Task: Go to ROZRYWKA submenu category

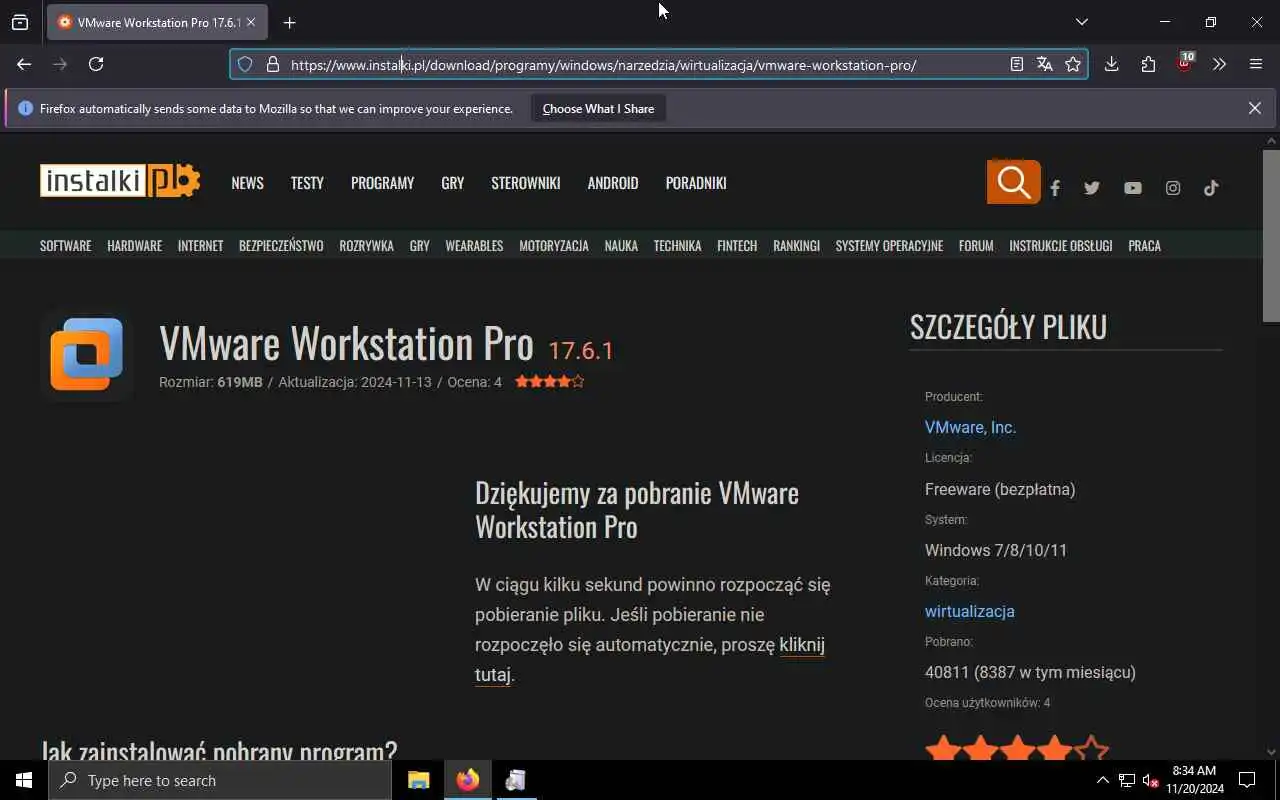Action: 366,246
